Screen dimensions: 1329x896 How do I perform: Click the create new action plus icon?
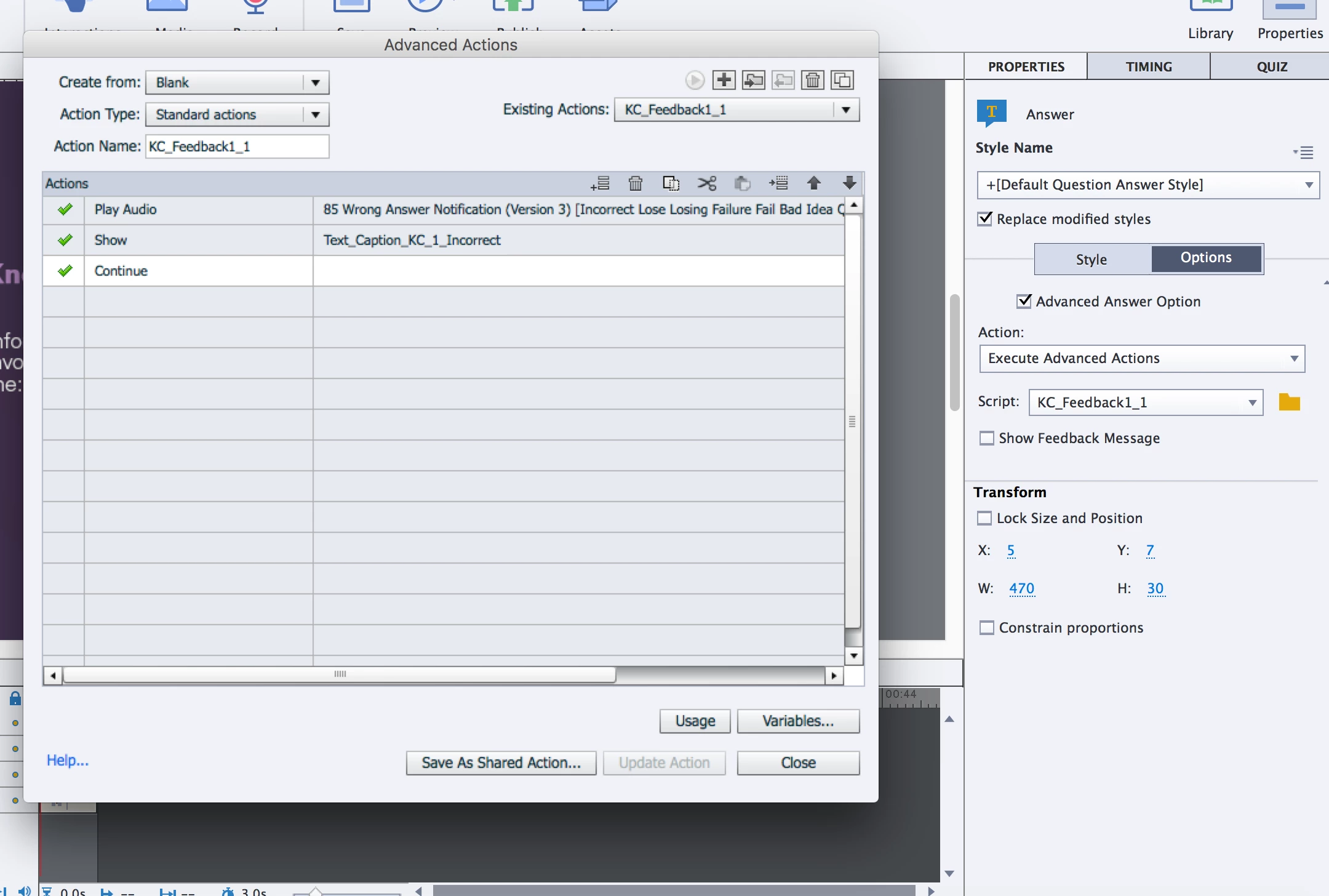click(x=724, y=80)
